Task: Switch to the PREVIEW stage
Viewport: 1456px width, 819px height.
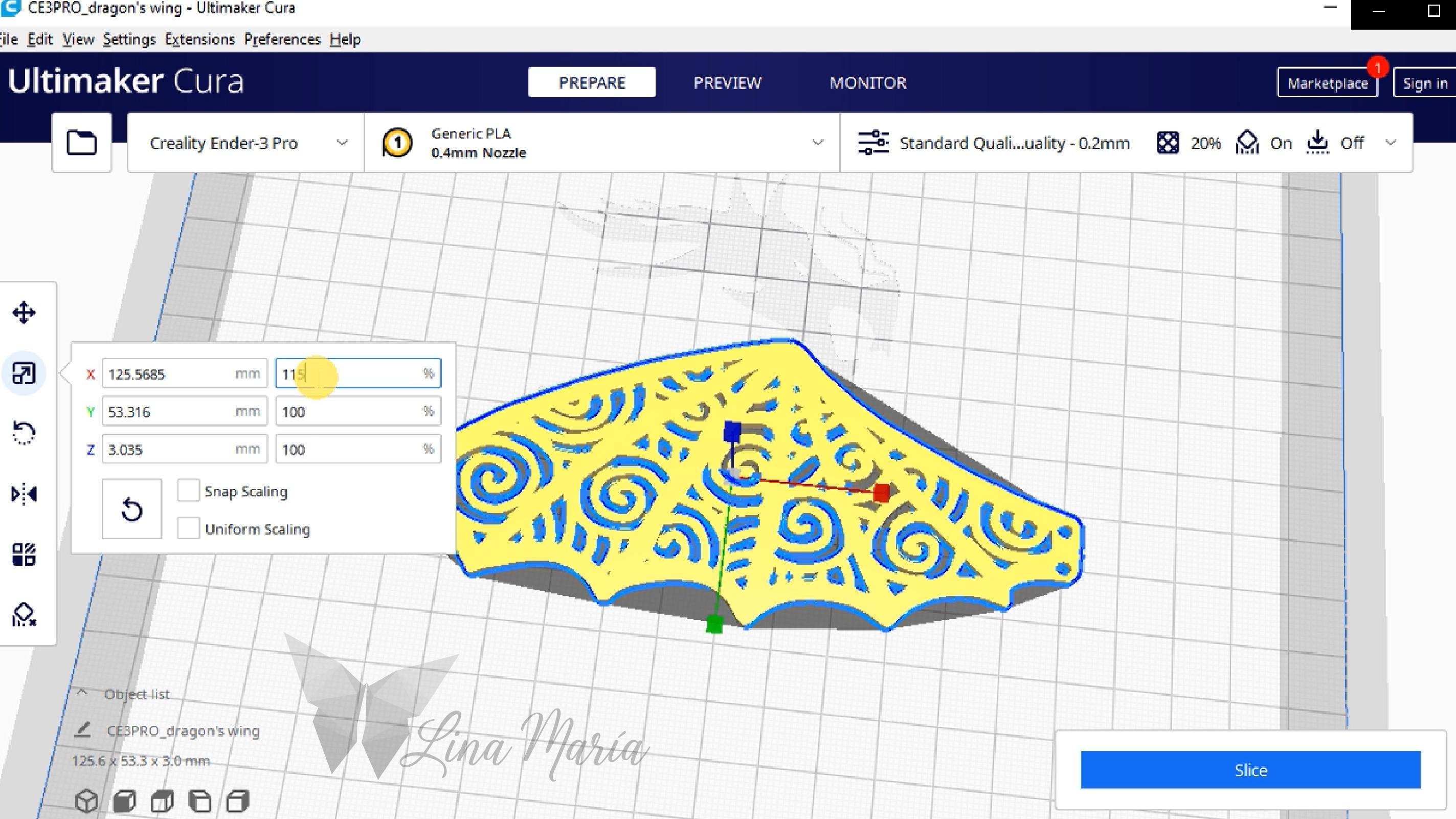Action: click(x=727, y=82)
